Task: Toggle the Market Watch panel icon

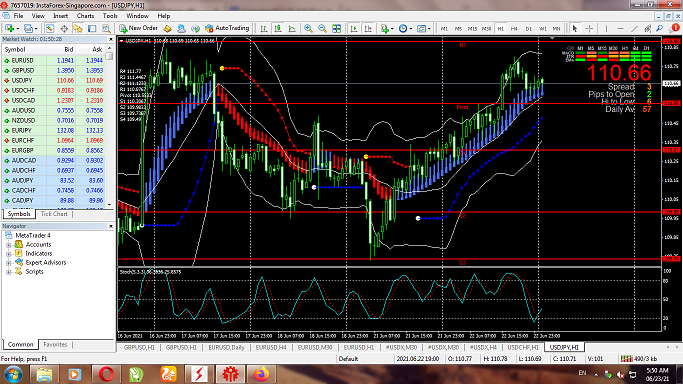Action: (50, 28)
